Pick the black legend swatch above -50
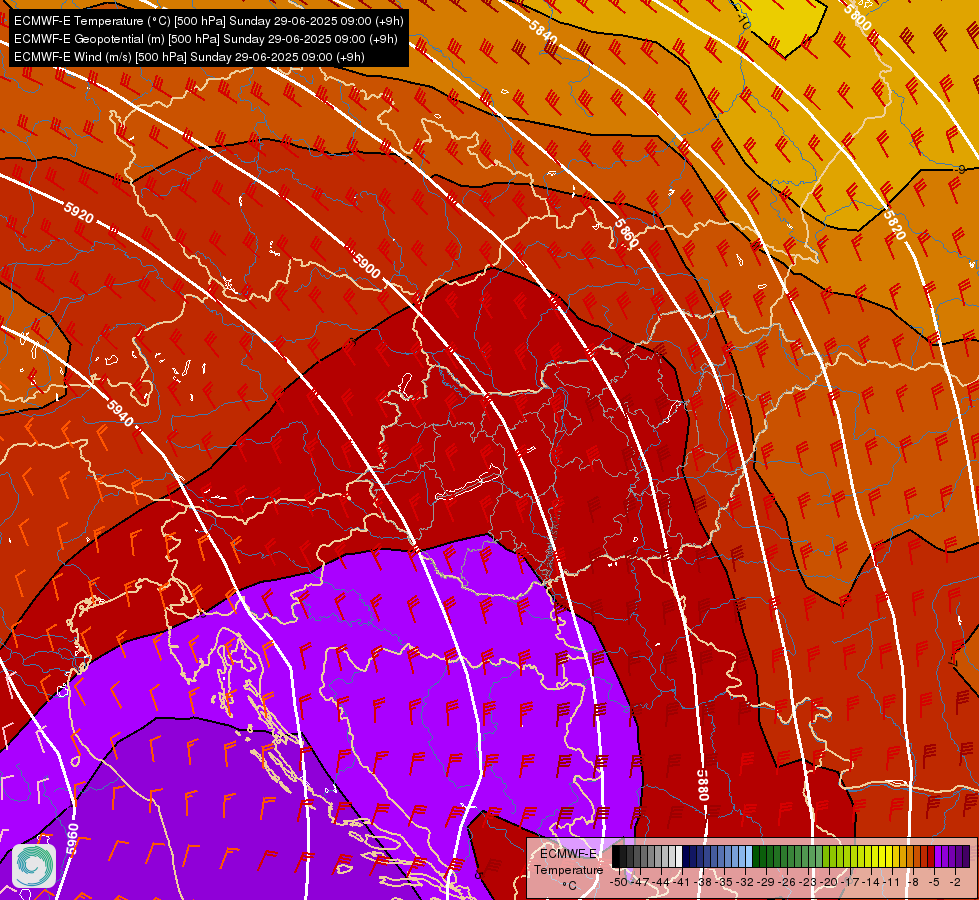 point(616,856)
